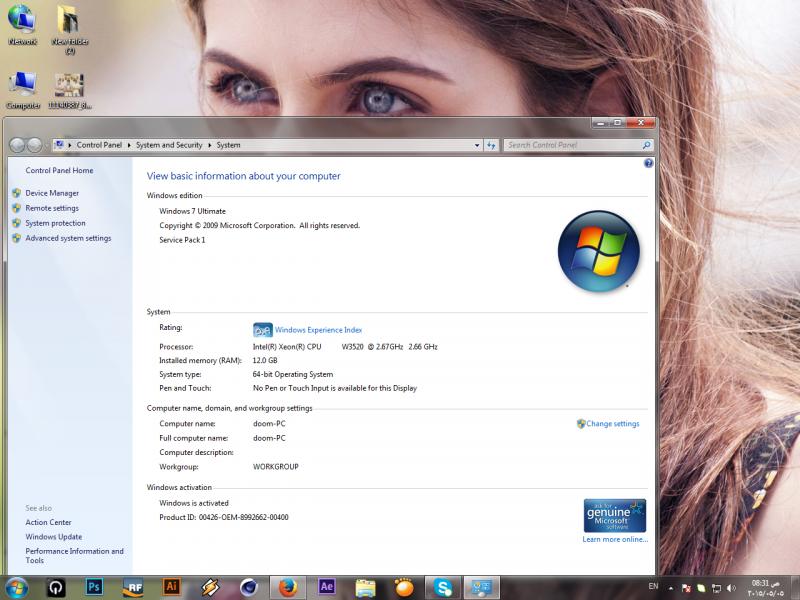This screenshot has width=800, height=600.
Task: Click Change settings link
Action: pyautogui.click(x=613, y=423)
